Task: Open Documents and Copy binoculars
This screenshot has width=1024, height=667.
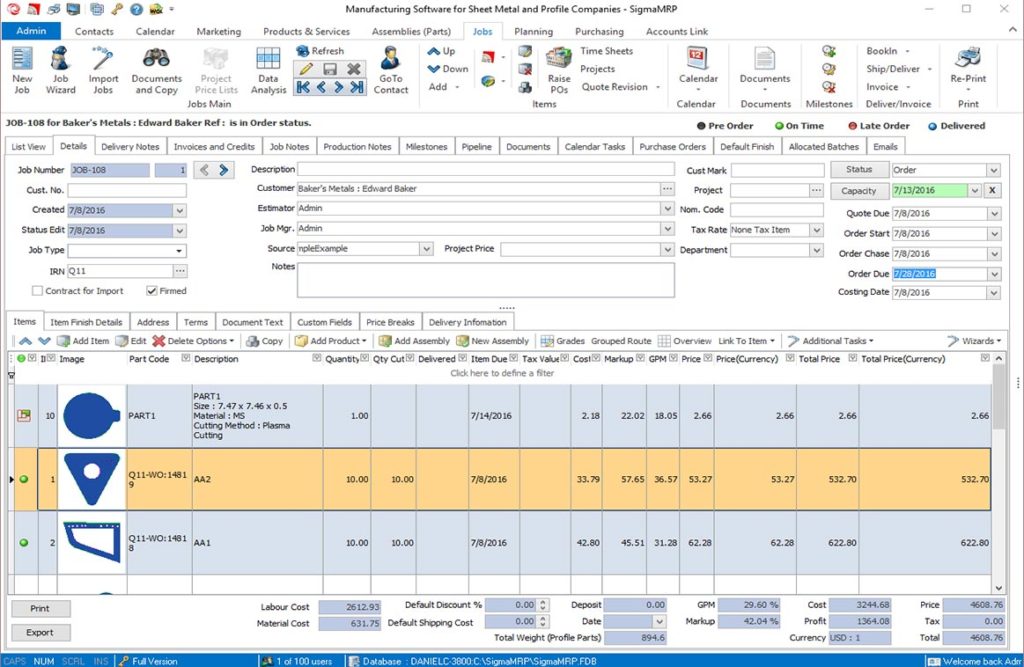Action: click(156, 71)
